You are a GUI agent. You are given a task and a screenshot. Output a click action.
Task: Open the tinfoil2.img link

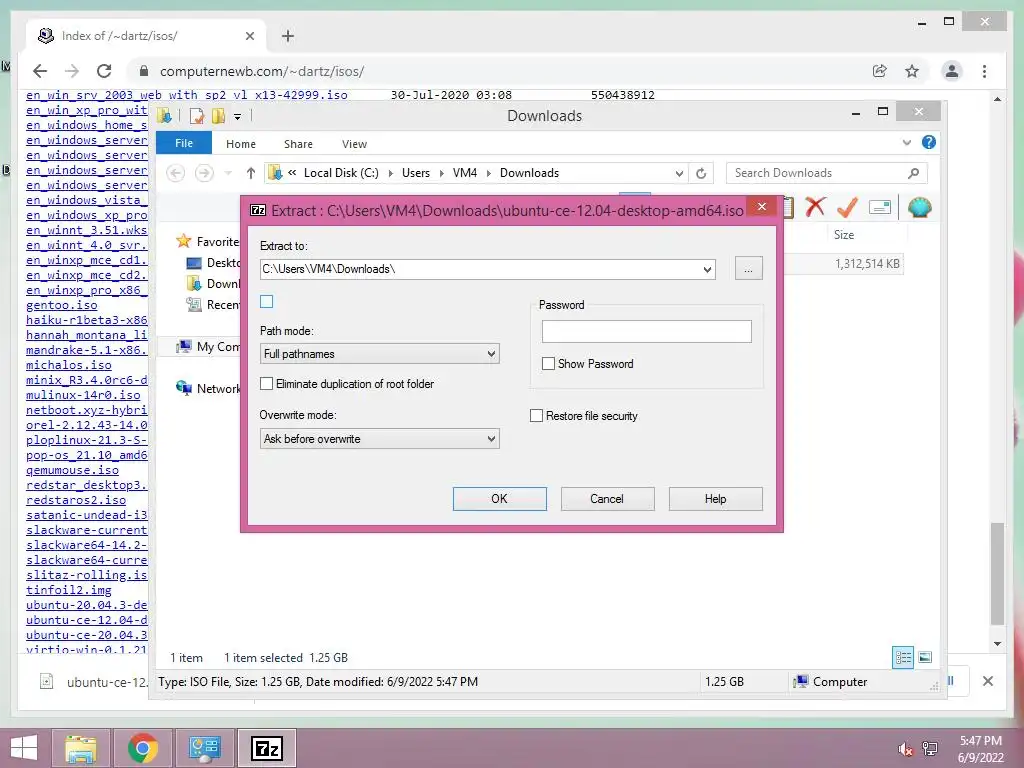[69, 590]
